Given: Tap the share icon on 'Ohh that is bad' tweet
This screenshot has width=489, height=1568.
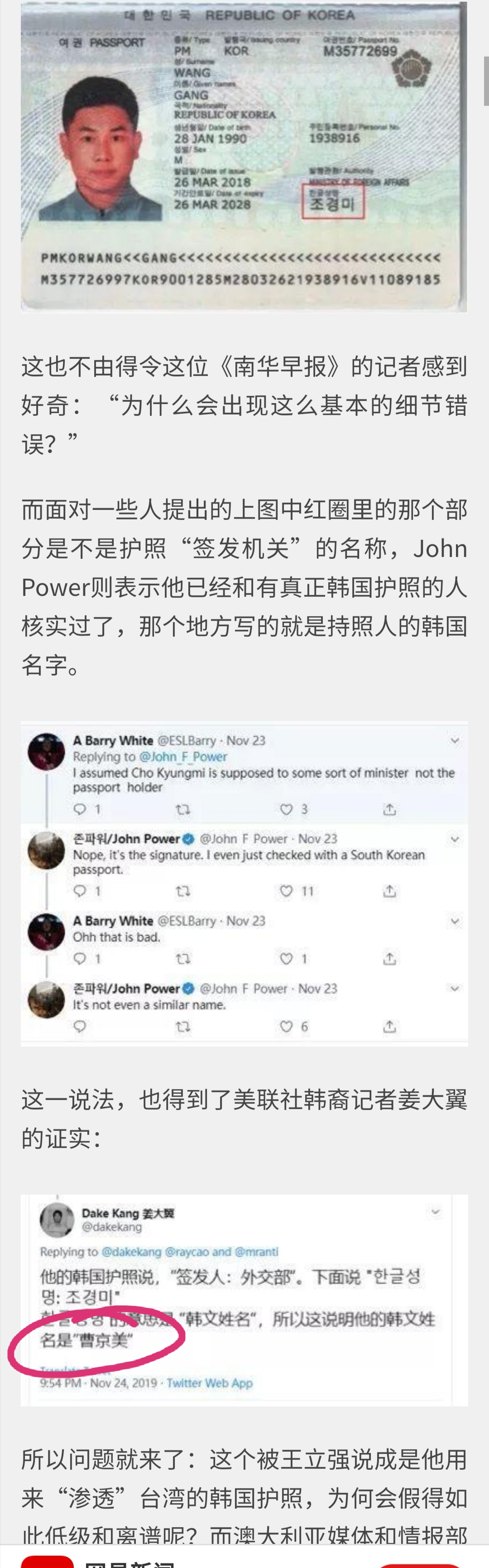Looking at the screenshot, I should tap(390, 959).
